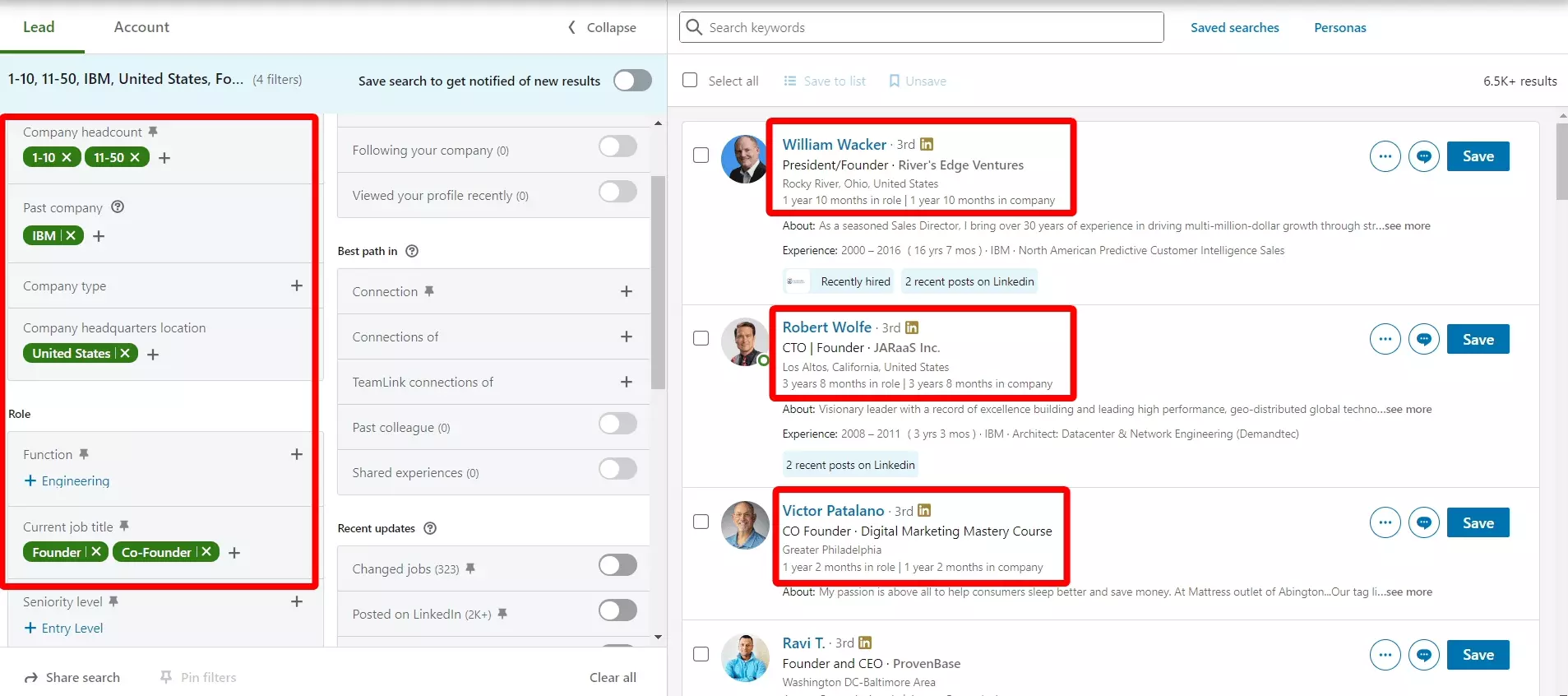Viewport: 1568px width, 696px height.
Task: Remove the Founder job title chip
Action: pos(96,552)
